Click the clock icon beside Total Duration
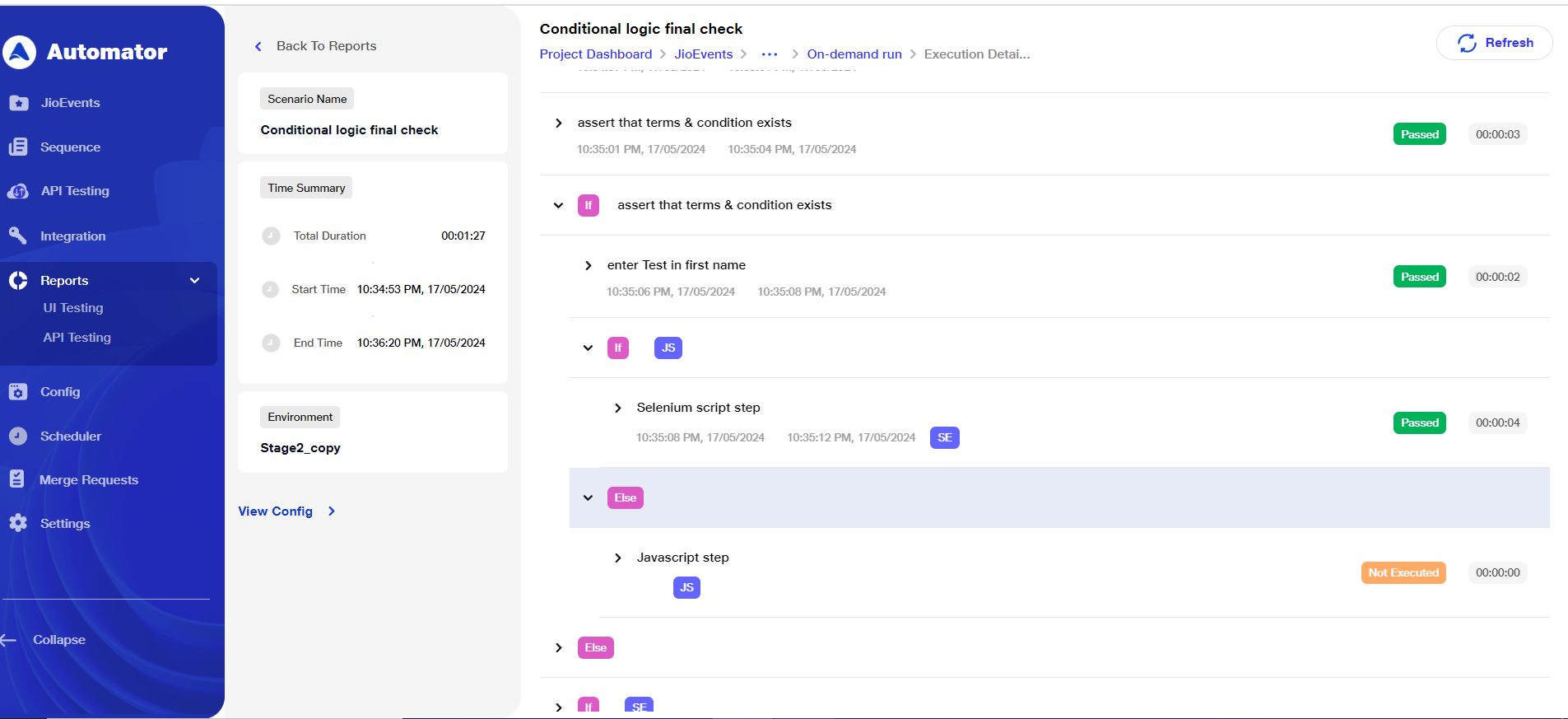 [x=271, y=236]
